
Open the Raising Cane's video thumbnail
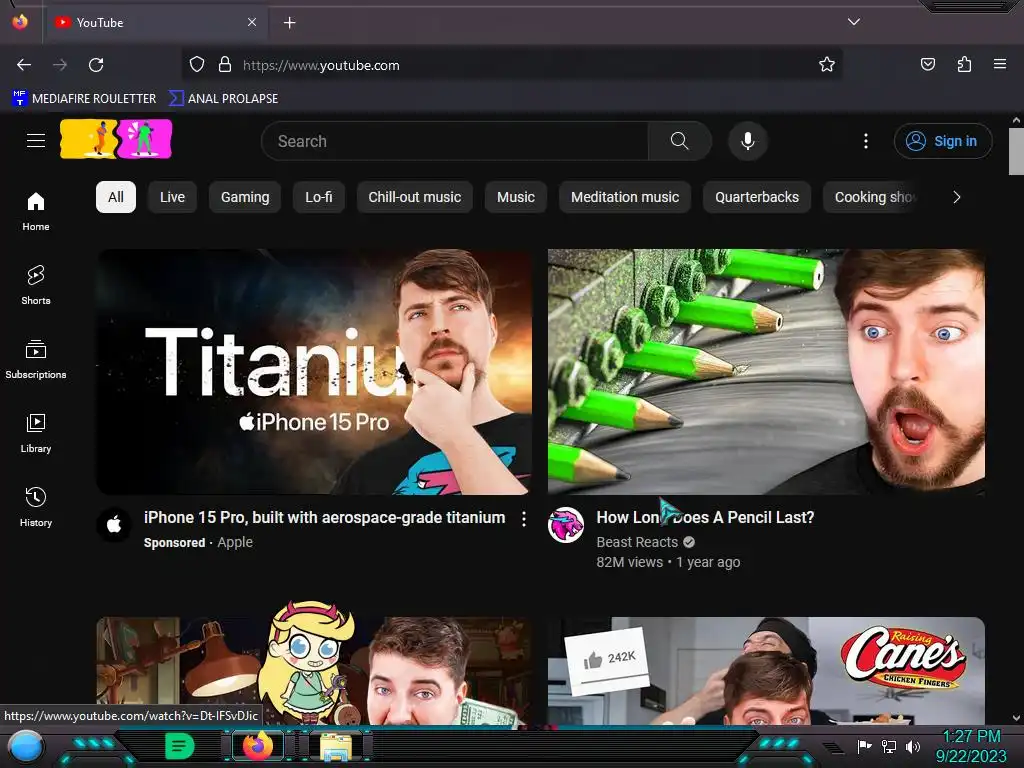(766, 671)
